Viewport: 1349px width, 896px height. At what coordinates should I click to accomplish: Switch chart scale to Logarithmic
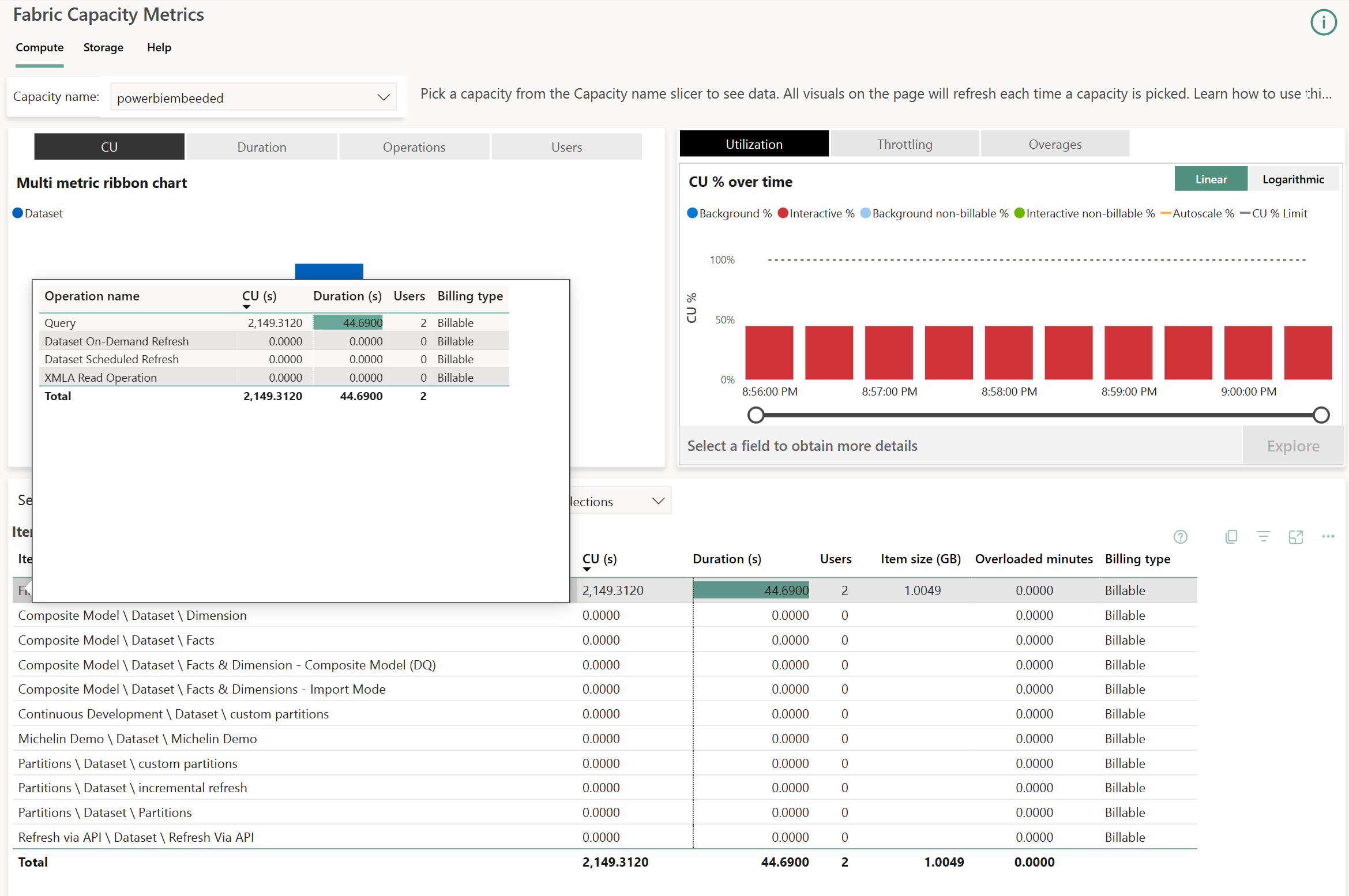coord(1292,179)
